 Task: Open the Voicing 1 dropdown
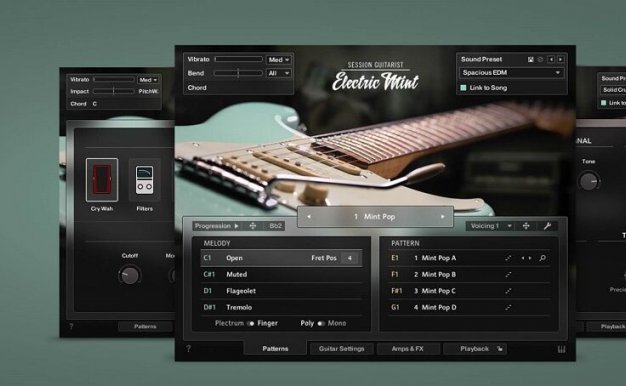pyautogui.click(x=491, y=226)
